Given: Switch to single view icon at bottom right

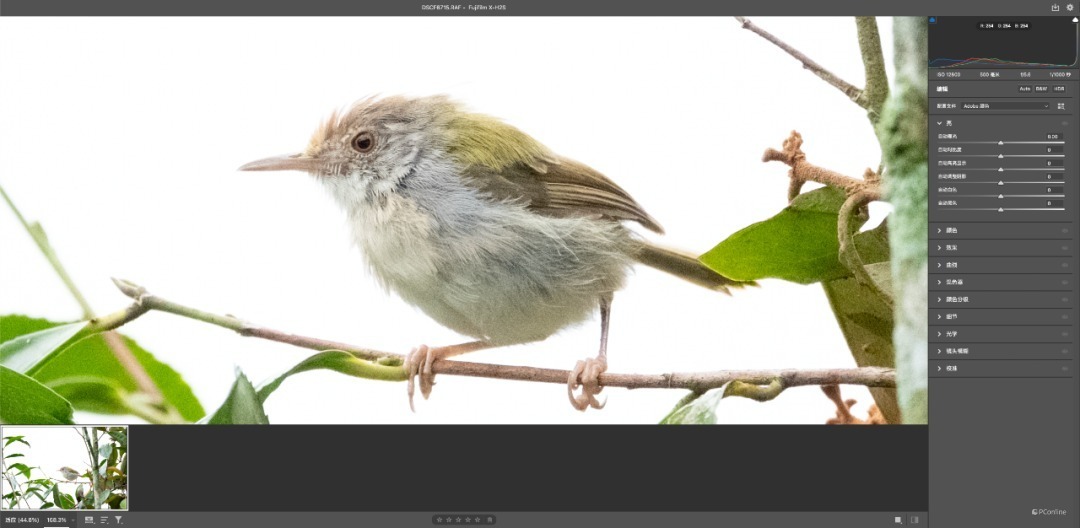Looking at the screenshot, I should [898, 520].
